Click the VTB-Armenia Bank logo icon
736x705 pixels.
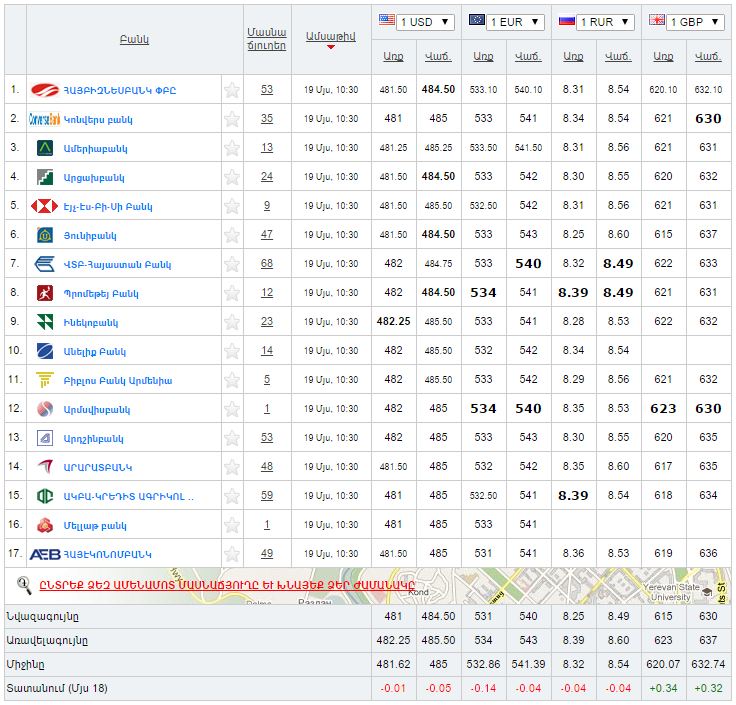point(45,264)
